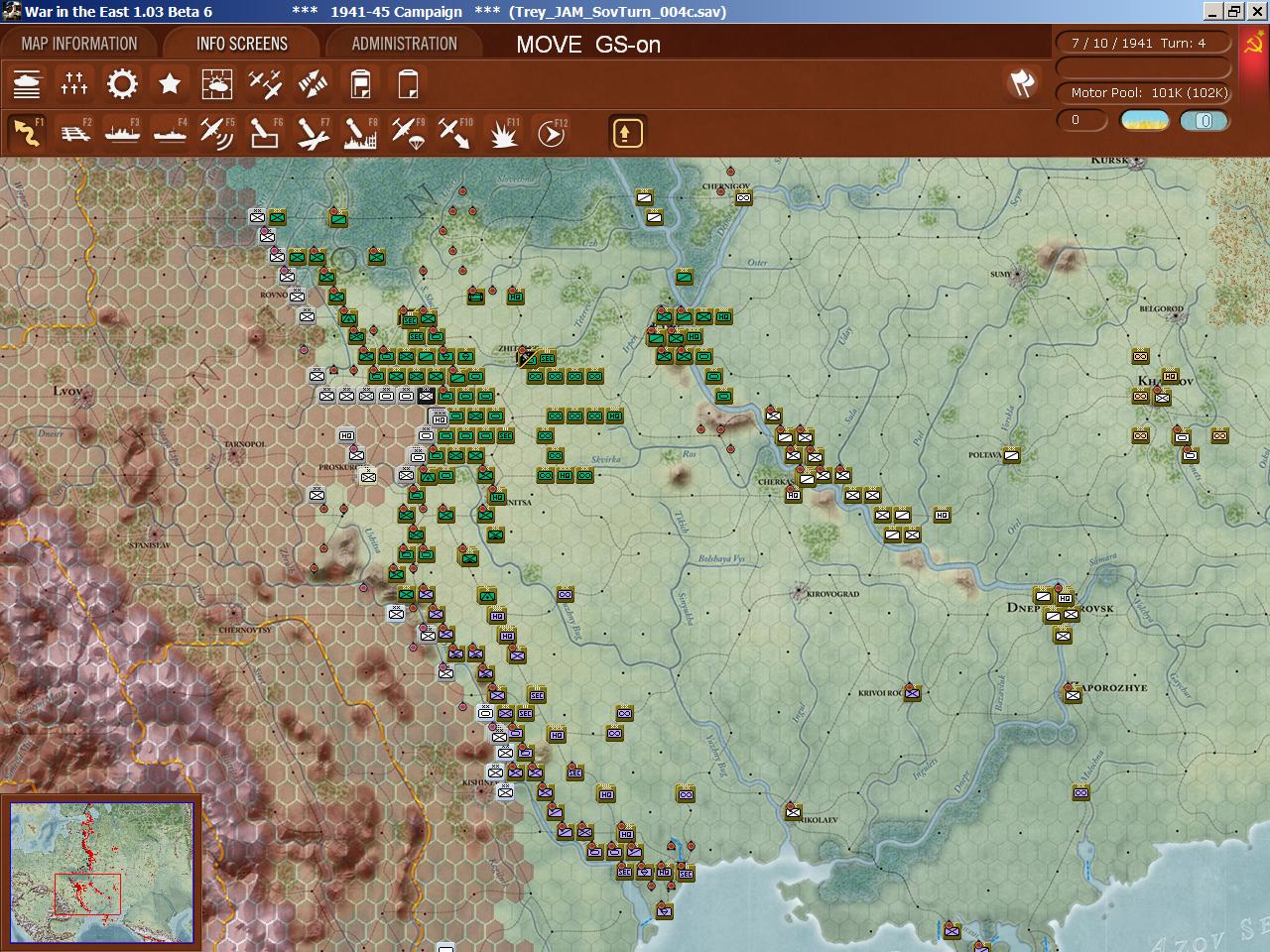The image size is (1270, 952).
Task: Click the brown counter field showing 0
Action: point(1082,120)
